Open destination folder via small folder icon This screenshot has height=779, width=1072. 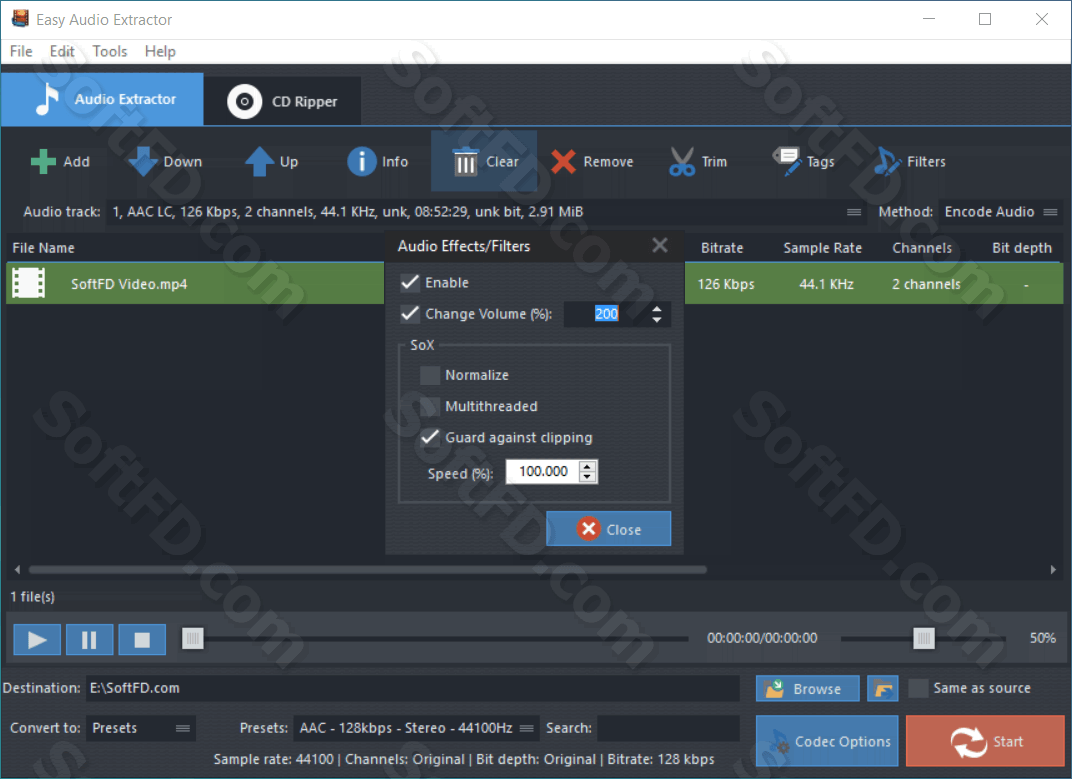[883, 689]
